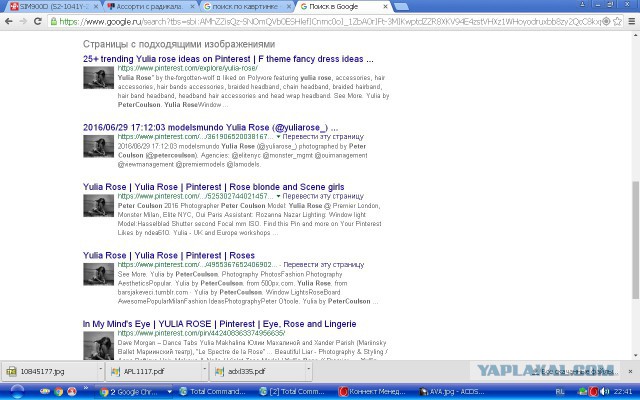Expand options arrow for APL1117.pdf download
This screenshot has width=640, height=400.
click(x=204, y=369)
